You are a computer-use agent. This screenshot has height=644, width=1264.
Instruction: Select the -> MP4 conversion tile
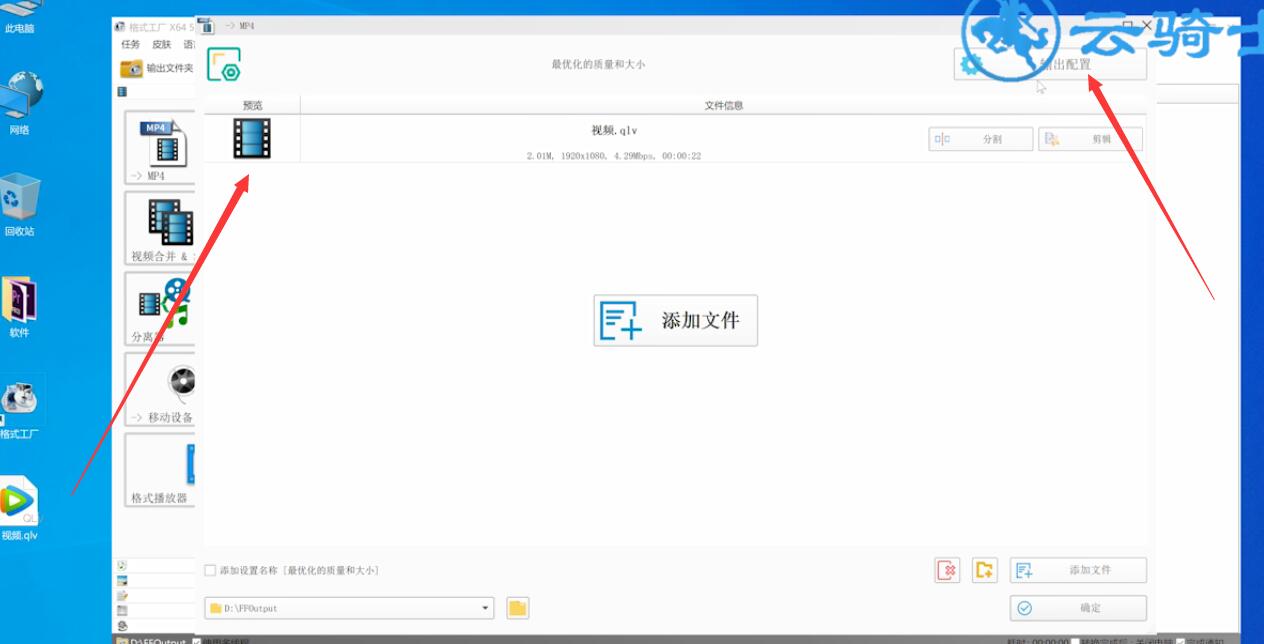pyautogui.click(x=160, y=148)
